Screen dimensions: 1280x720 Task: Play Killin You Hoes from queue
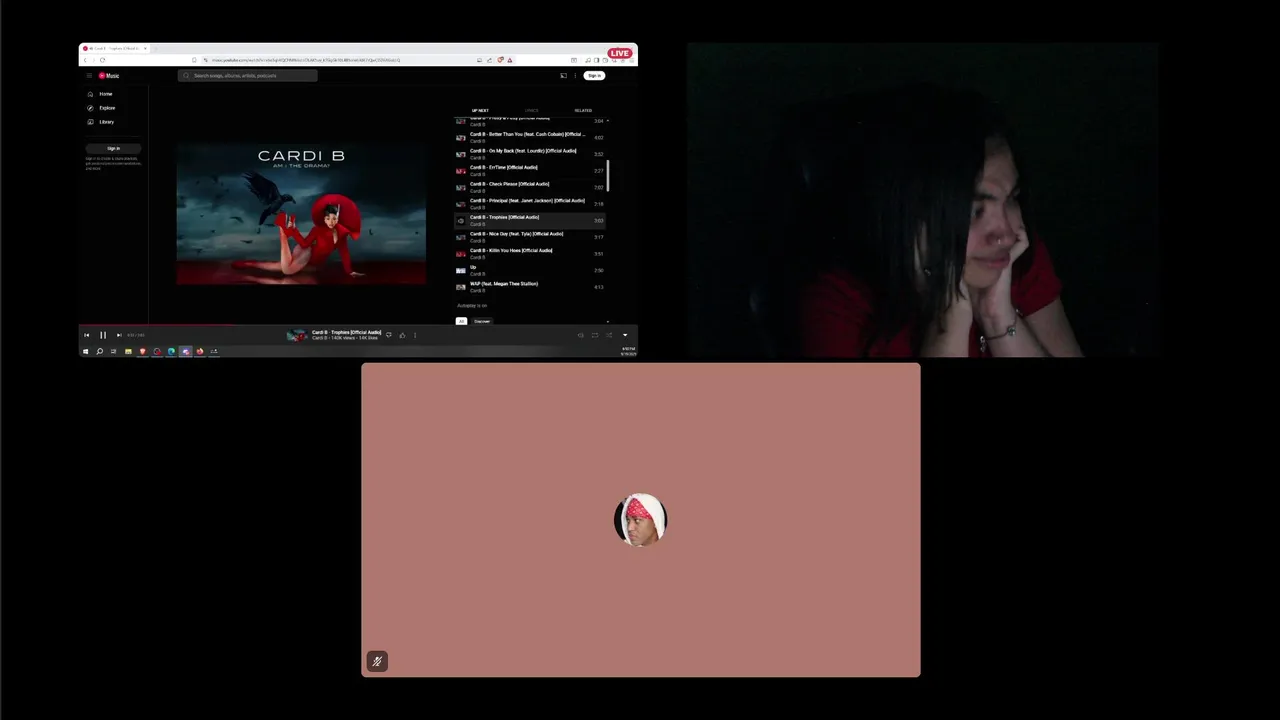(x=530, y=254)
